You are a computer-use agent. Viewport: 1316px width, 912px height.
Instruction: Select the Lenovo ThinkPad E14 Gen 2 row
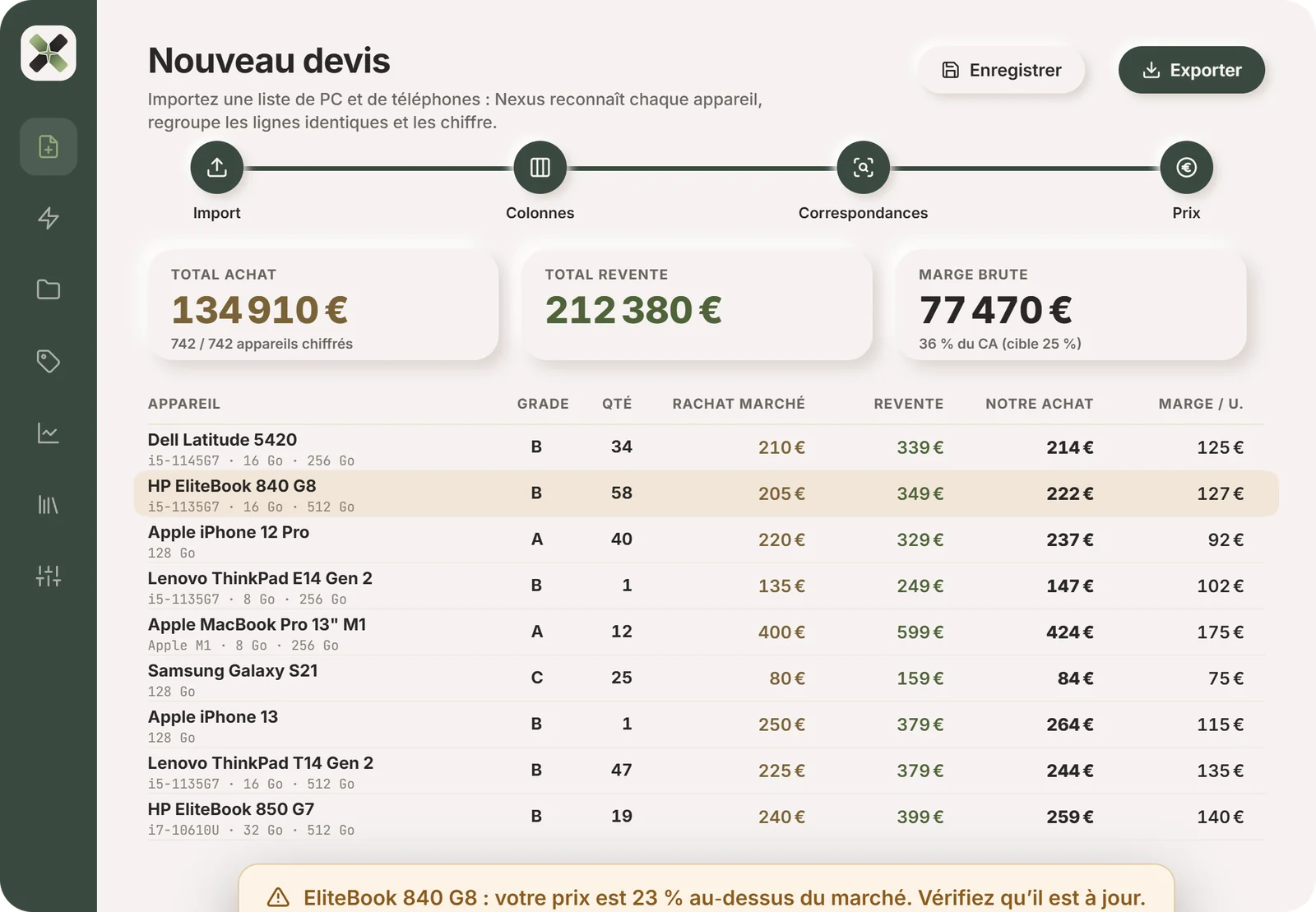pos(707,586)
